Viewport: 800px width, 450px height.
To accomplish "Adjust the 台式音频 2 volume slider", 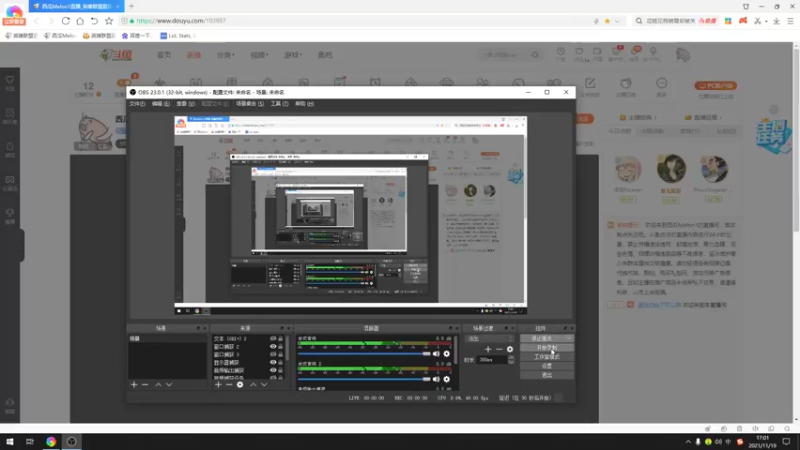I will click(x=364, y=379).
